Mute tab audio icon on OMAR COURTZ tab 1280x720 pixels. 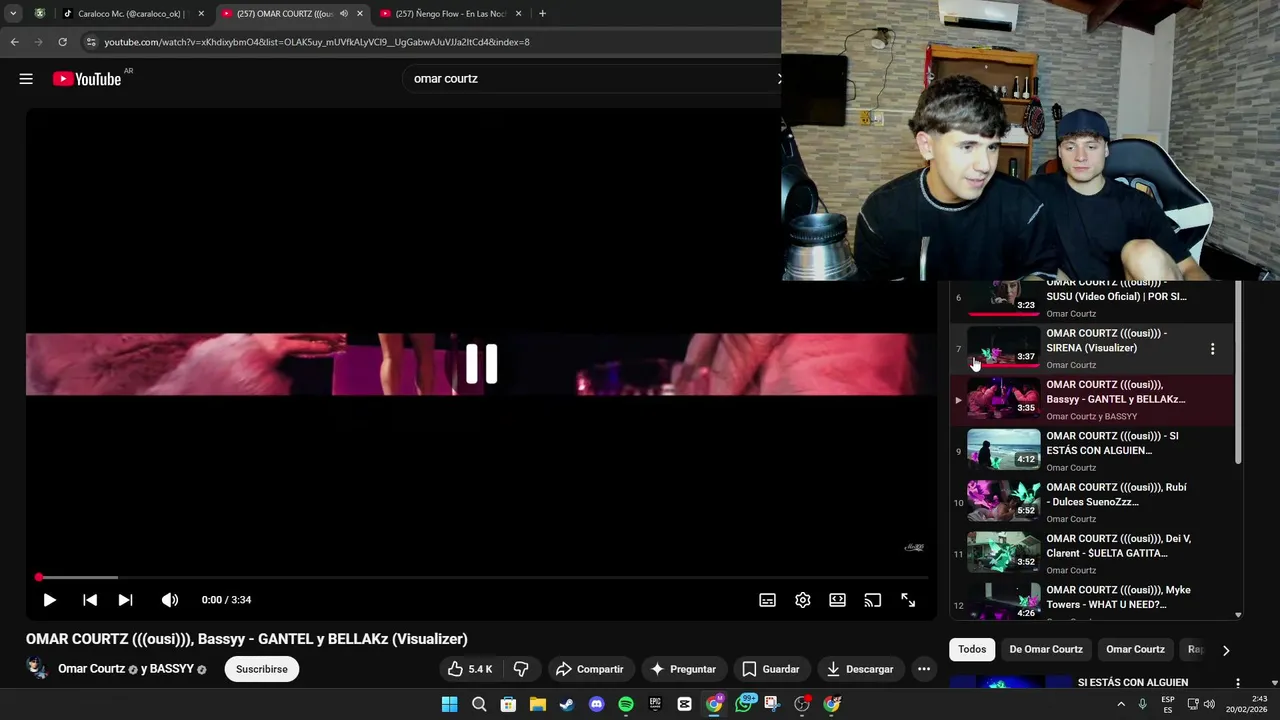[343, 14]
